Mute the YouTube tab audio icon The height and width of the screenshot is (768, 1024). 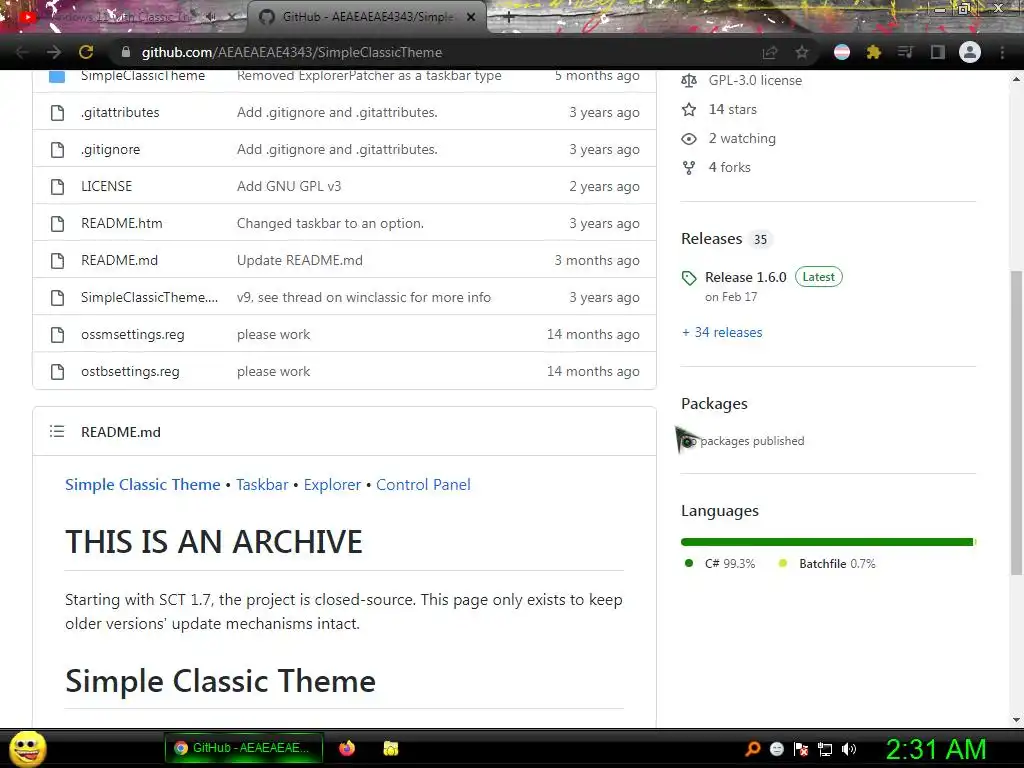[210, 17]
